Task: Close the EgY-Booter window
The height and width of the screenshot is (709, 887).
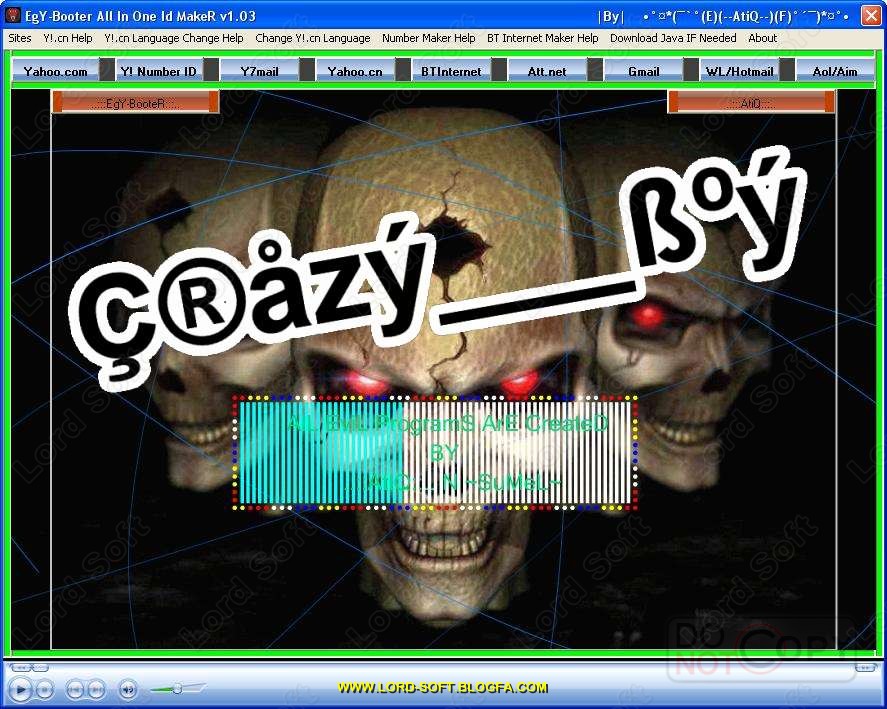Action: click(x=871, y=15)
